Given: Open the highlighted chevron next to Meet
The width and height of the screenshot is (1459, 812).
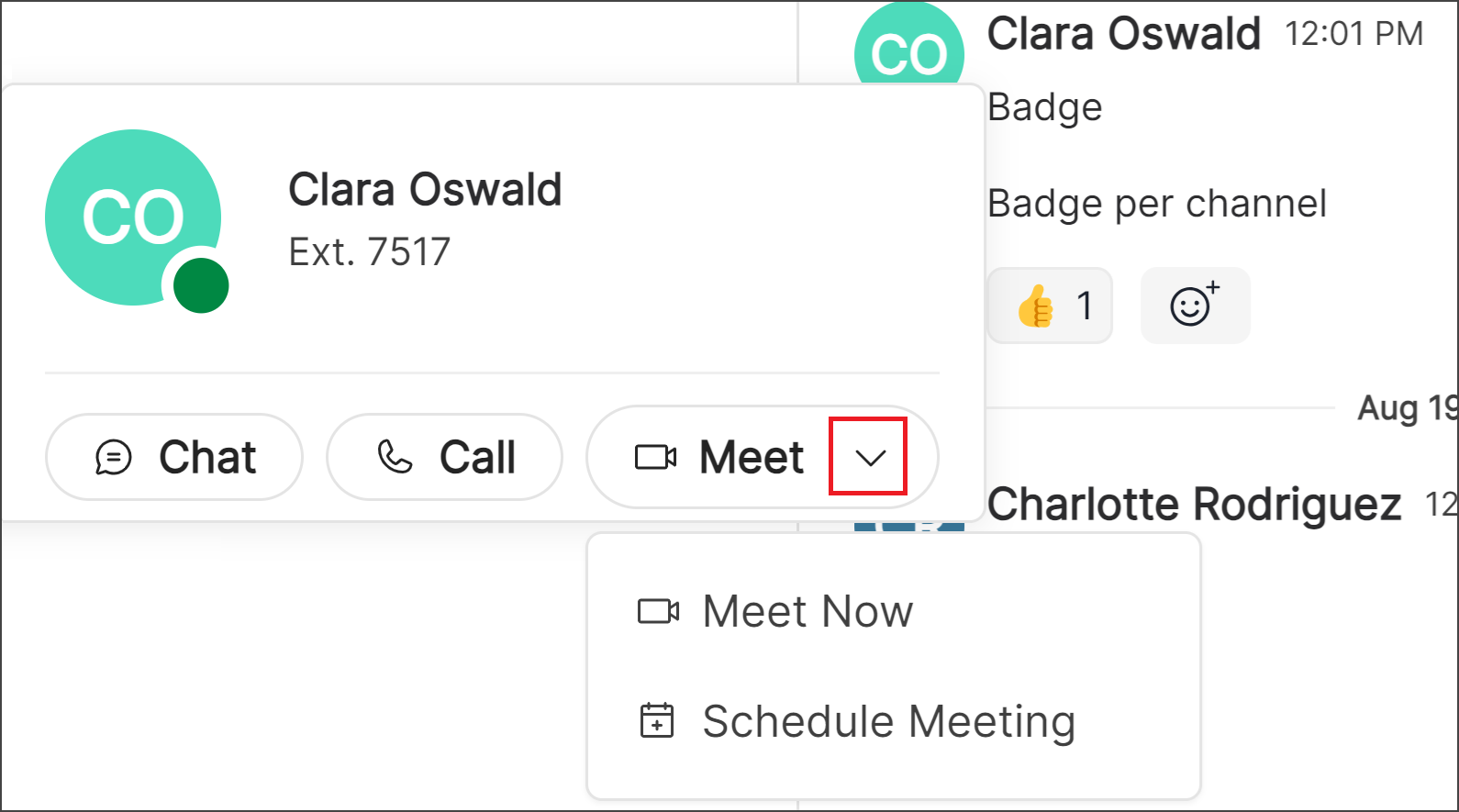Looking at the screenshot, I should point(868,457).
